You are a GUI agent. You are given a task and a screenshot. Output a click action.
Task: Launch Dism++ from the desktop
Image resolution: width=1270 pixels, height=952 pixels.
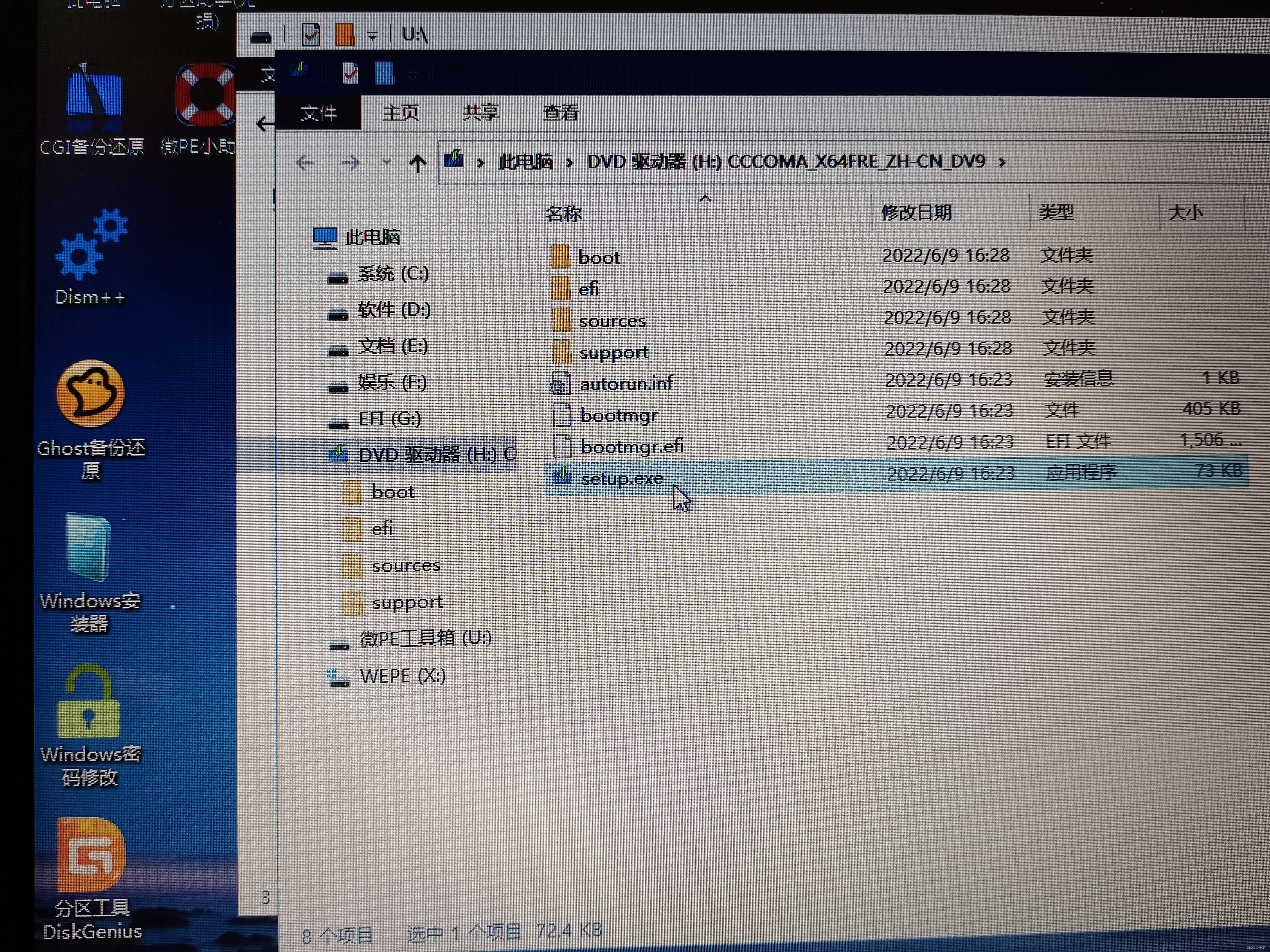tap(90, 257)
